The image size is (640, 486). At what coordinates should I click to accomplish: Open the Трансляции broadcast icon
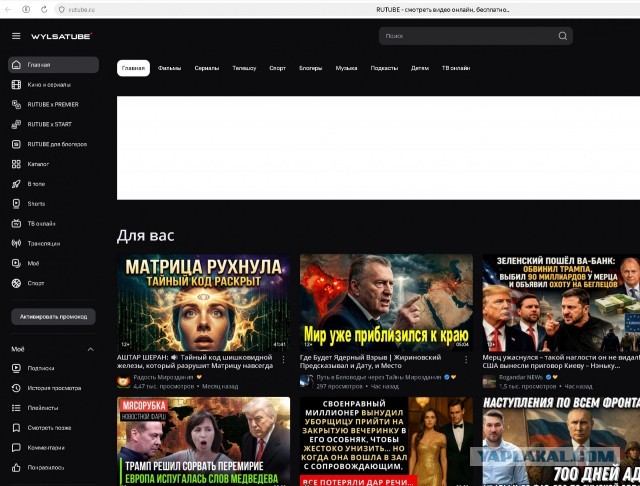16,243
